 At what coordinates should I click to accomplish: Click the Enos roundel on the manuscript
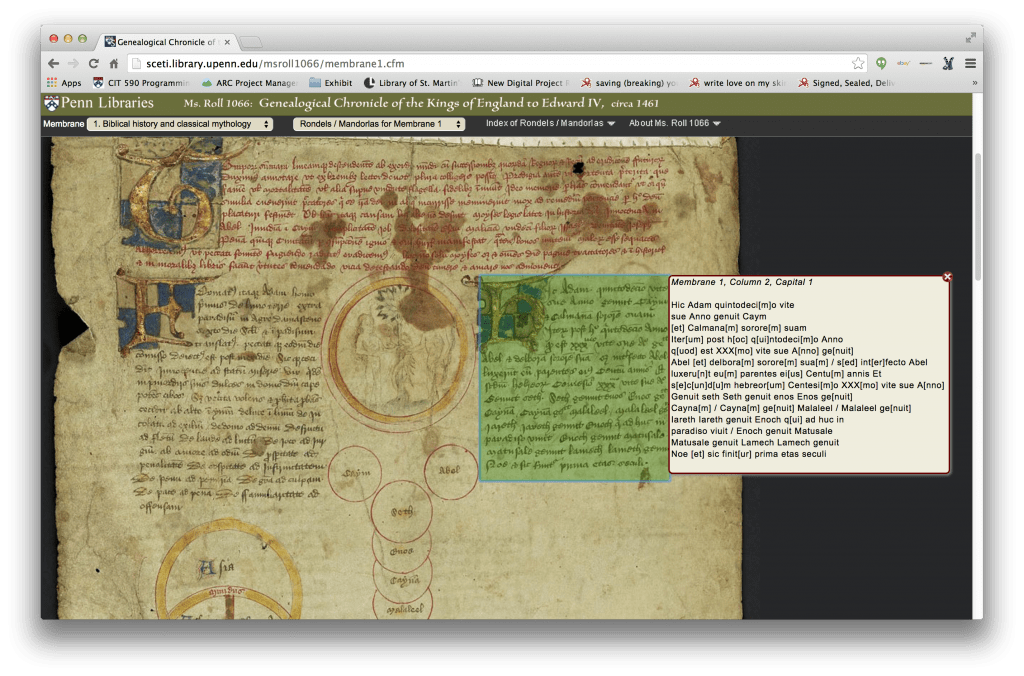(x=402, y=551)
